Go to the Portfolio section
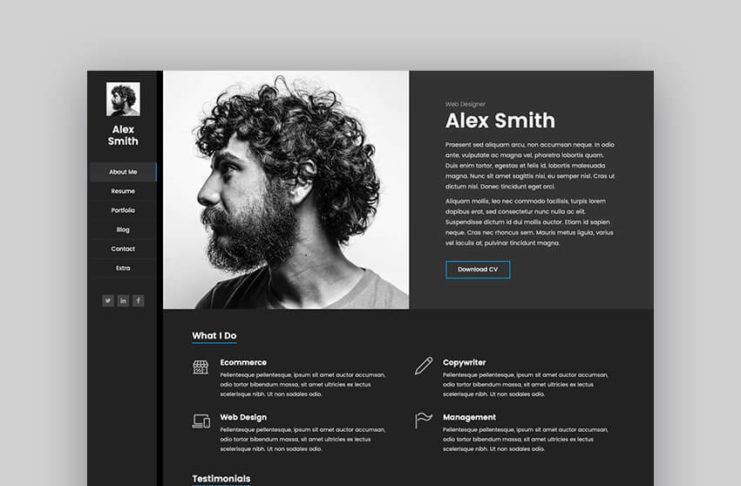 click(123, 210)
